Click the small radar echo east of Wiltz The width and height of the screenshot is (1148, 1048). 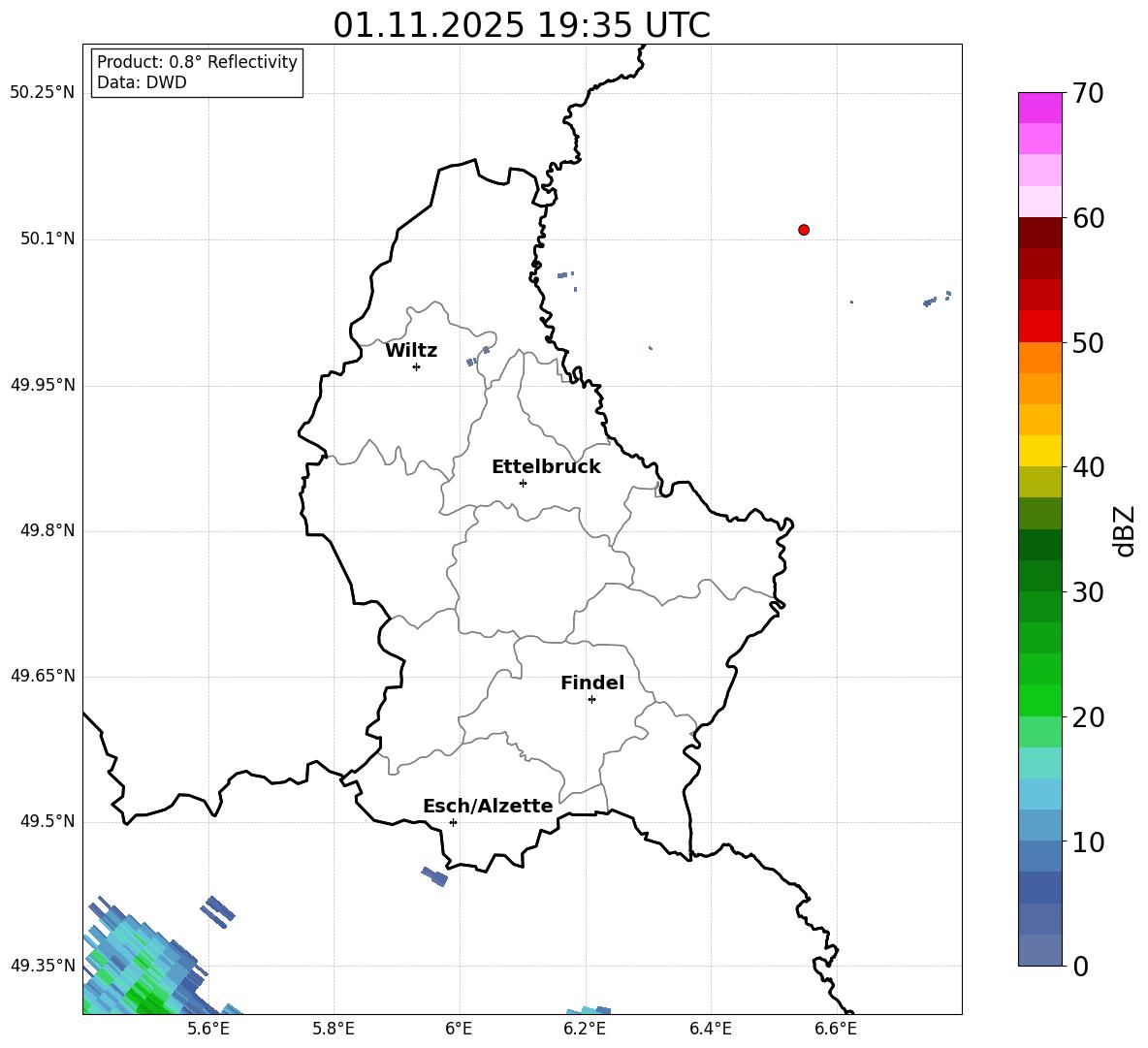tap(478, 356)
